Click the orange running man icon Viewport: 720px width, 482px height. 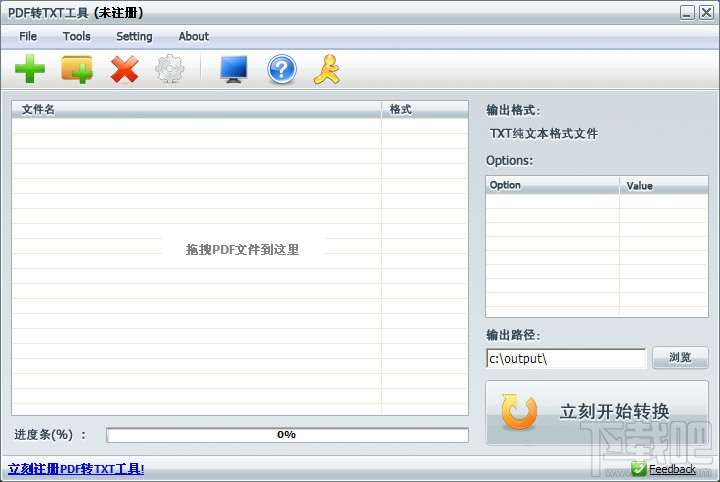327,69
